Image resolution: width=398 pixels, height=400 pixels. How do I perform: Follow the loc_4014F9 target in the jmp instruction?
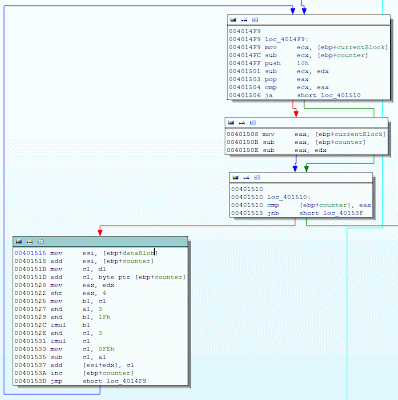coord(126,381)
